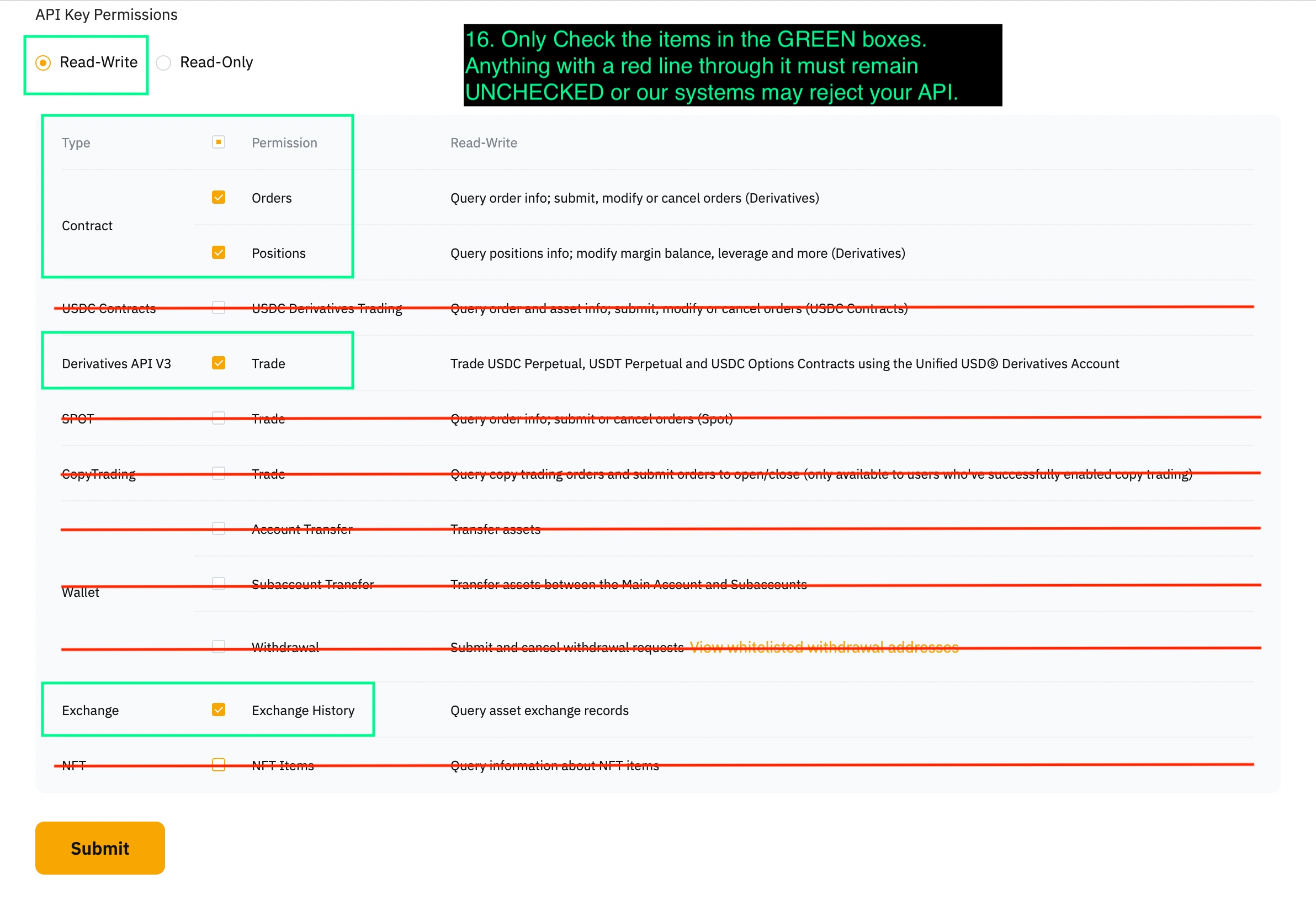The image size is (1316, 900).
Task: Select the Read-Only radio option
Action: [x=163, y=62]
